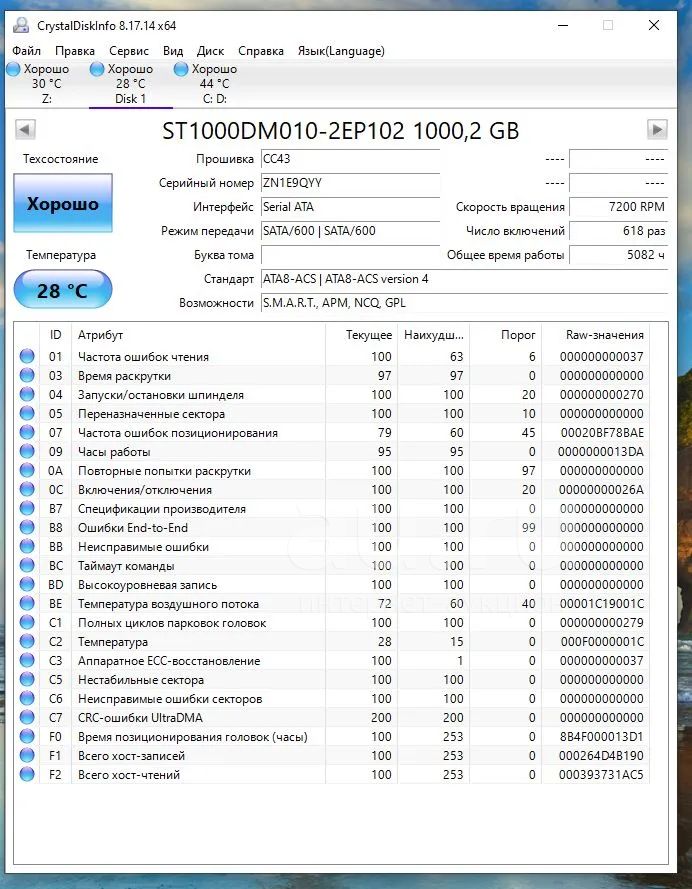This screenshot has width=692, height=889.
Task: Click the Атрибут column header
Action: click(198, 335)
